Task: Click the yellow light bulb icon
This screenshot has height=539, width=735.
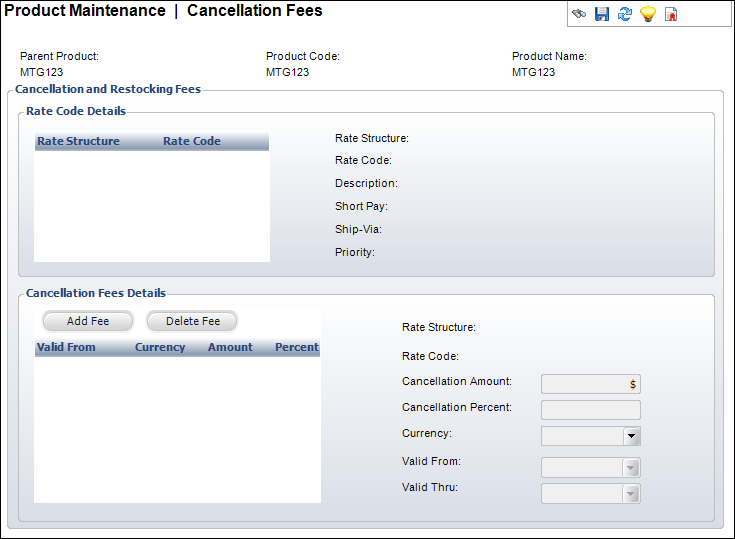Action: pyautogui.click(x=648, y=14)
